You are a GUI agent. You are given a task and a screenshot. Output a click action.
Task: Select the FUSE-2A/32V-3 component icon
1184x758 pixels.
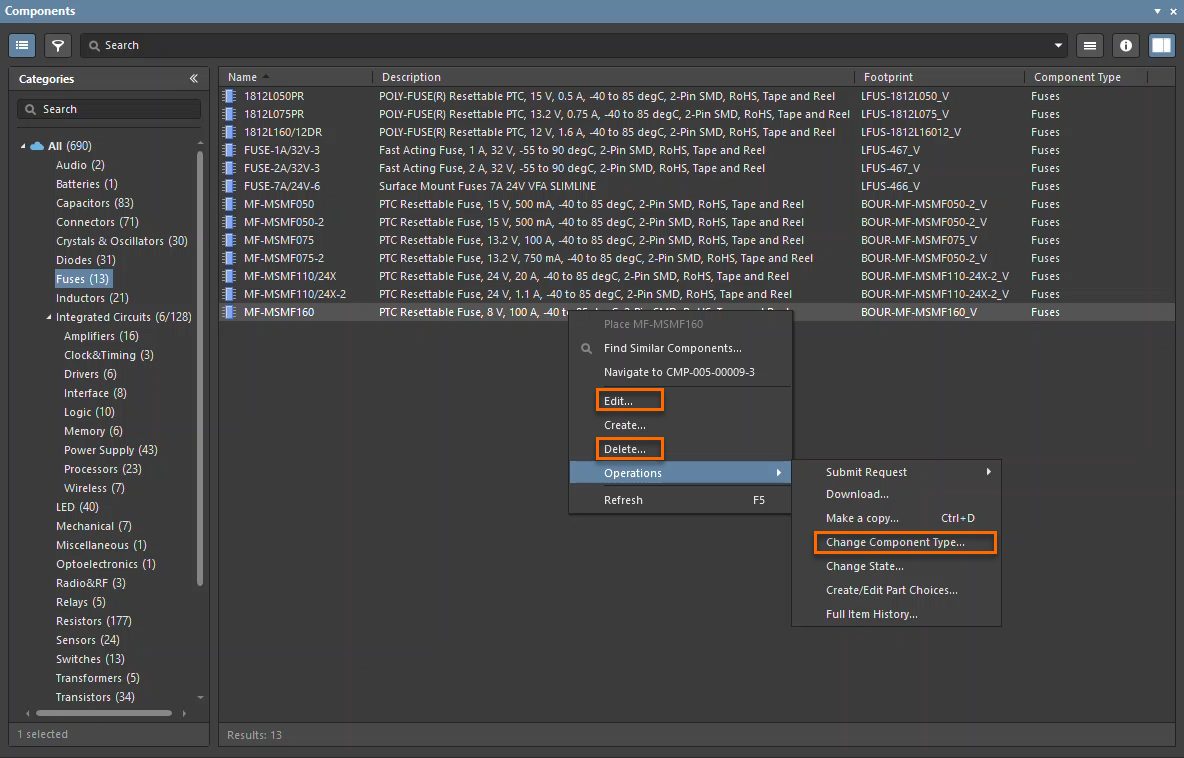pos(230,168)
